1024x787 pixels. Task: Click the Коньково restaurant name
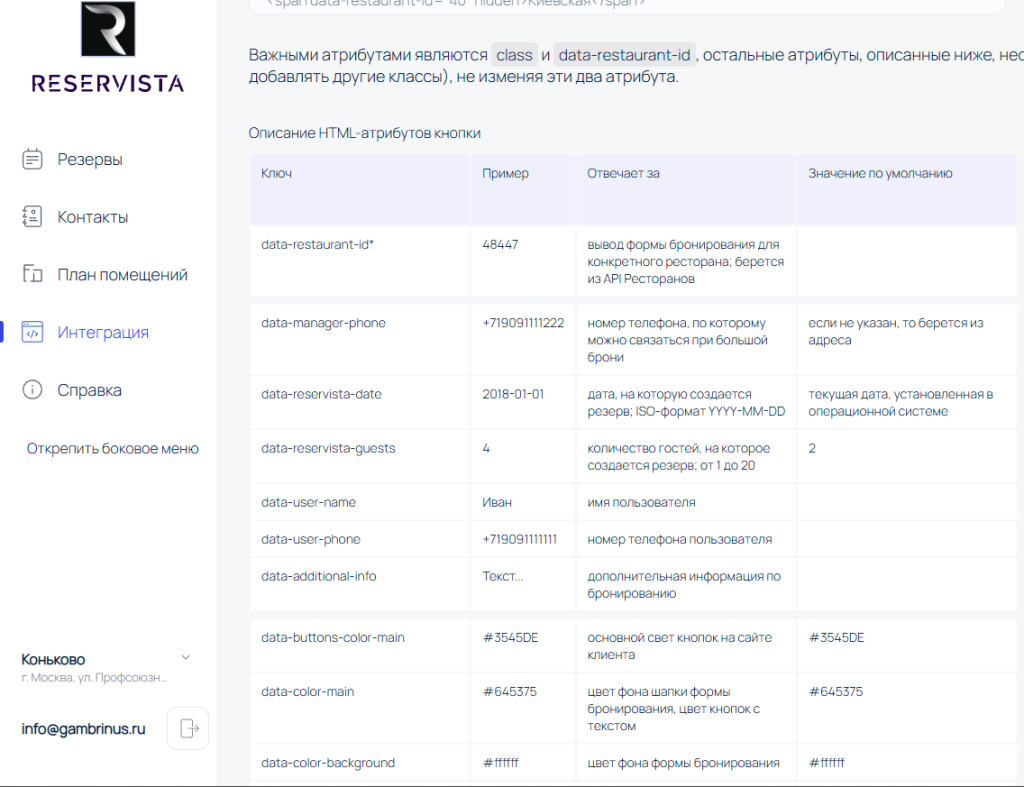click(53, 659)
